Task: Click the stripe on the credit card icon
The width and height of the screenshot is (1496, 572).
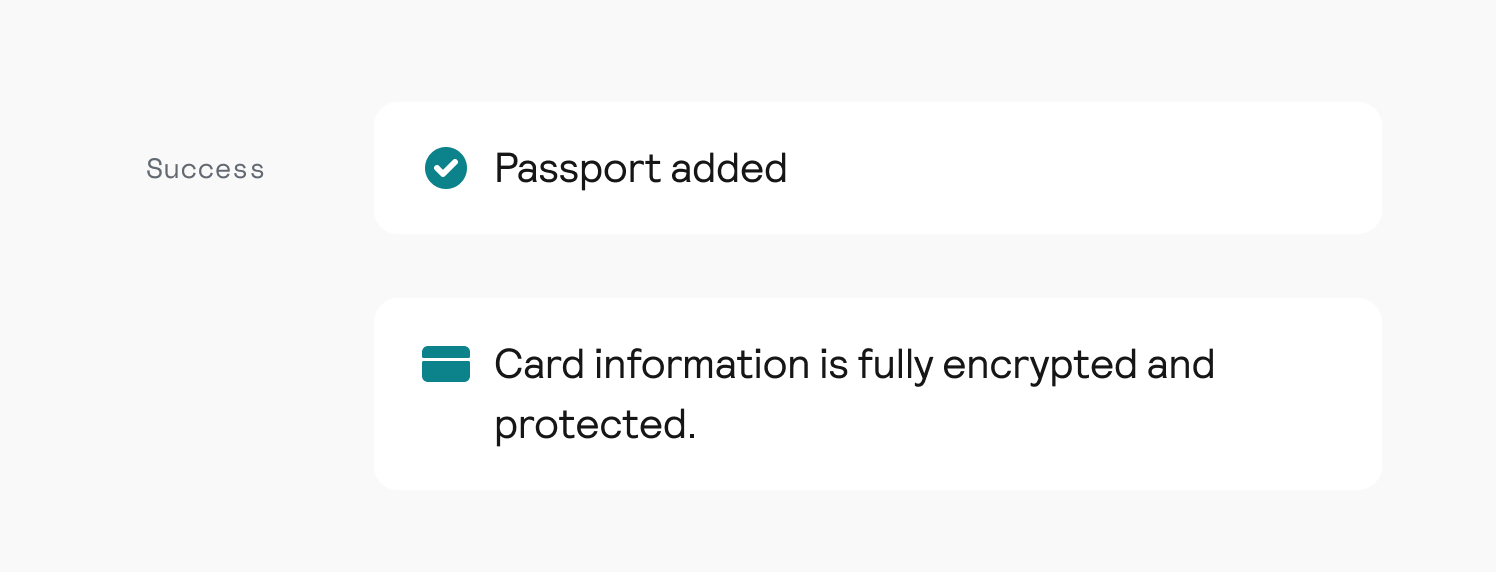Action: pos(446,357)
